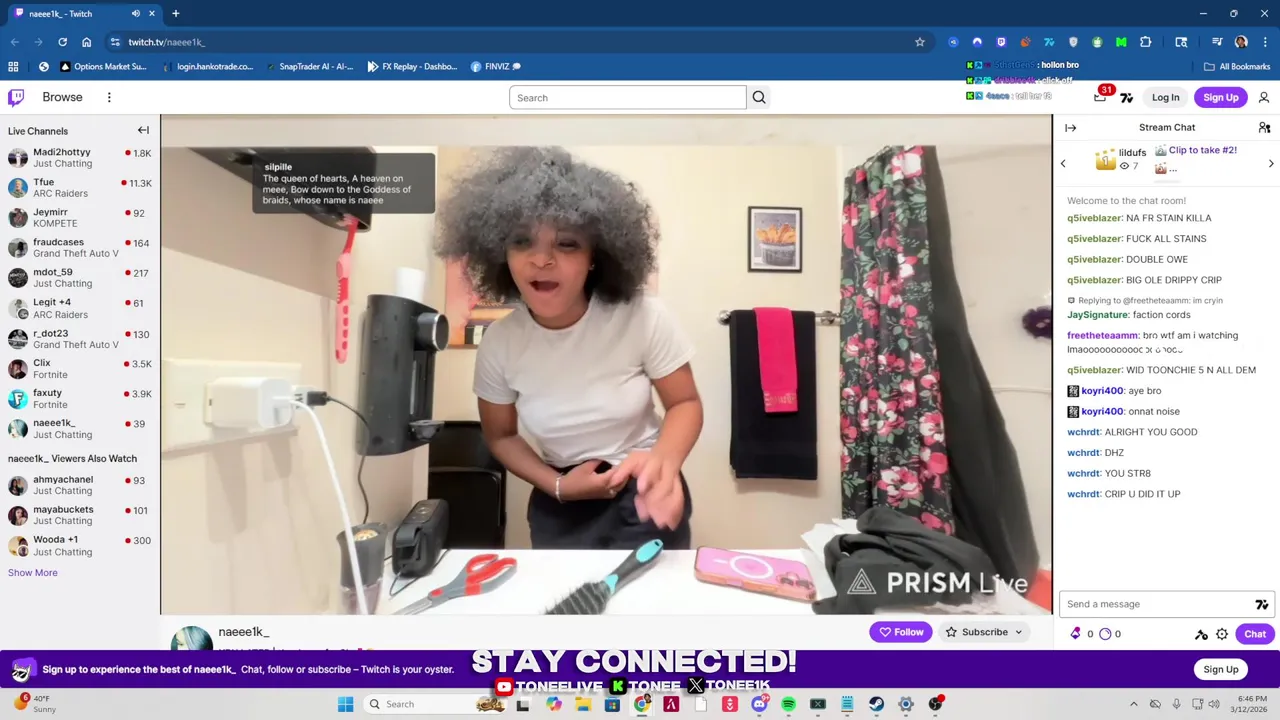Viewport: 1280px width, 720px height.
Task: Go to previous chat leaderboard item
Action: tap(1063, 163)
